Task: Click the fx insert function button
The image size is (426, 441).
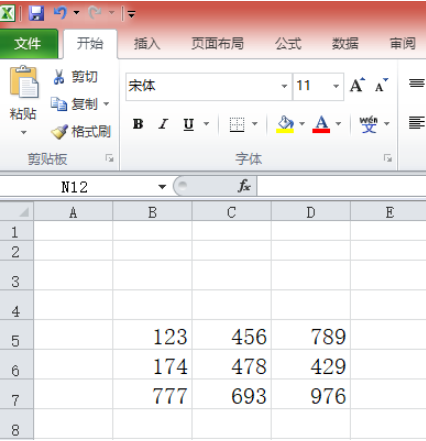Action: click(244, 186)
